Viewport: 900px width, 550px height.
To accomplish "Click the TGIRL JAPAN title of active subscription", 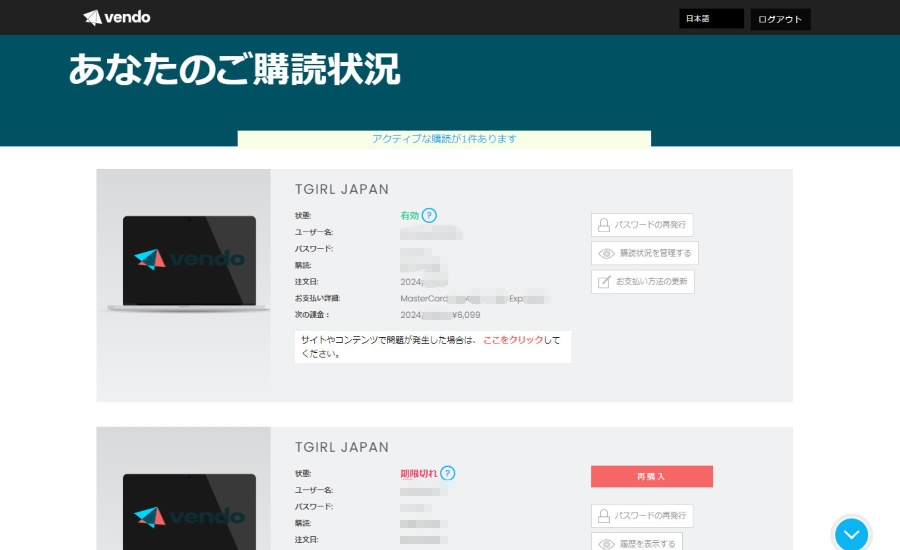I will click(342, 189).
